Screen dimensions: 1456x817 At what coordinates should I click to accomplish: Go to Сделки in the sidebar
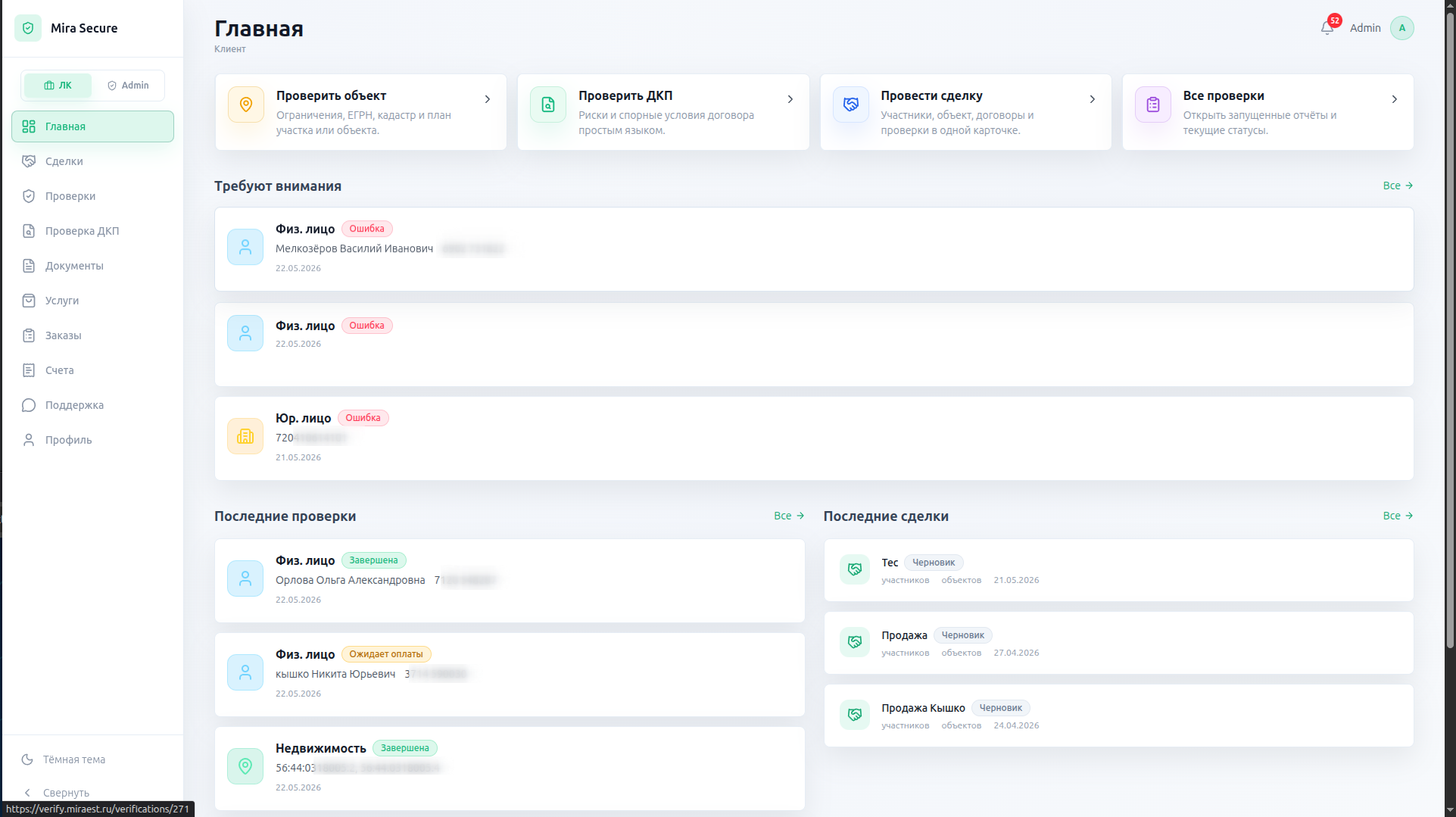(92, 161)
